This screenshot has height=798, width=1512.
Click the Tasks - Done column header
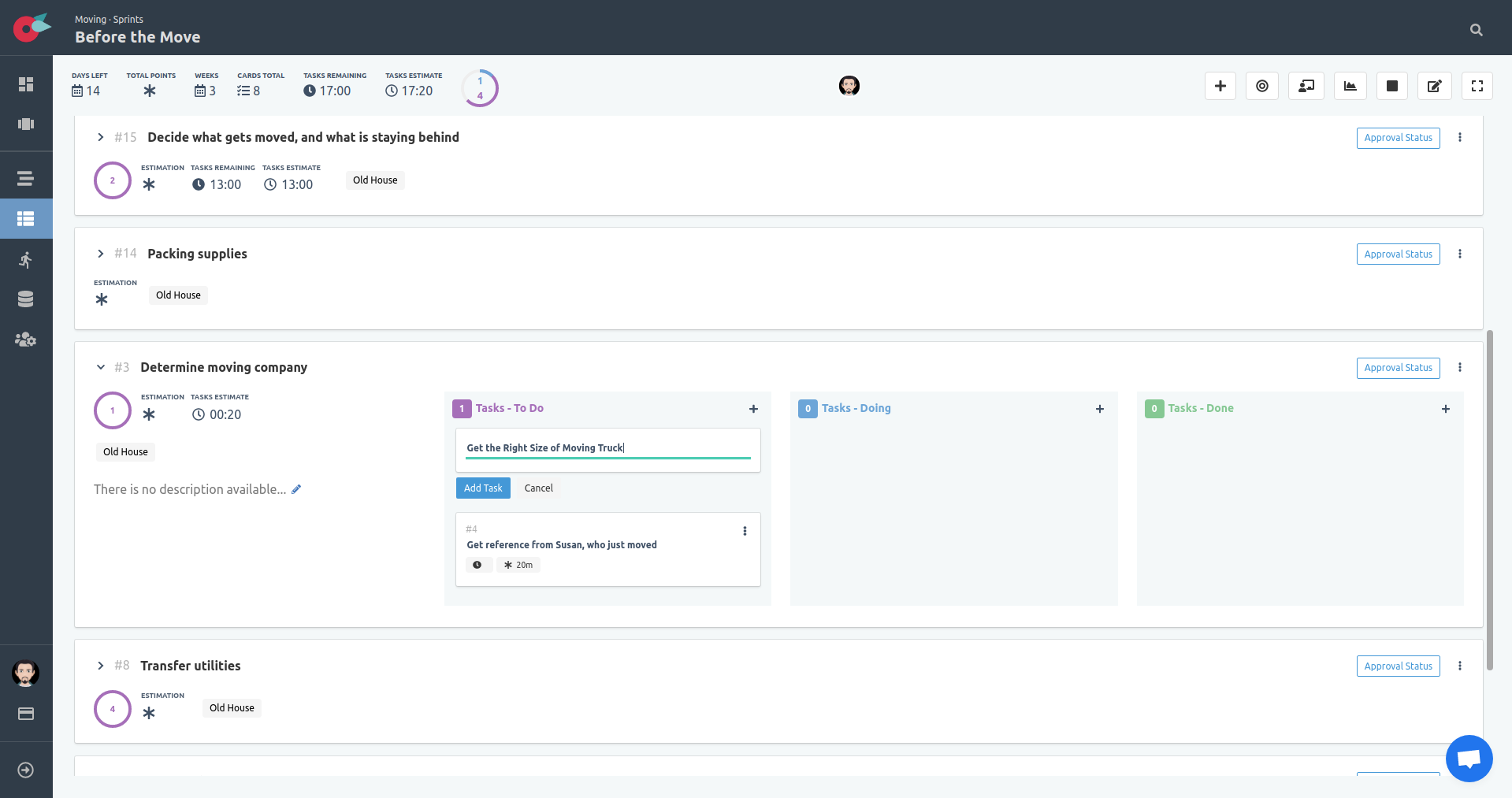(x=1201, y=408)
